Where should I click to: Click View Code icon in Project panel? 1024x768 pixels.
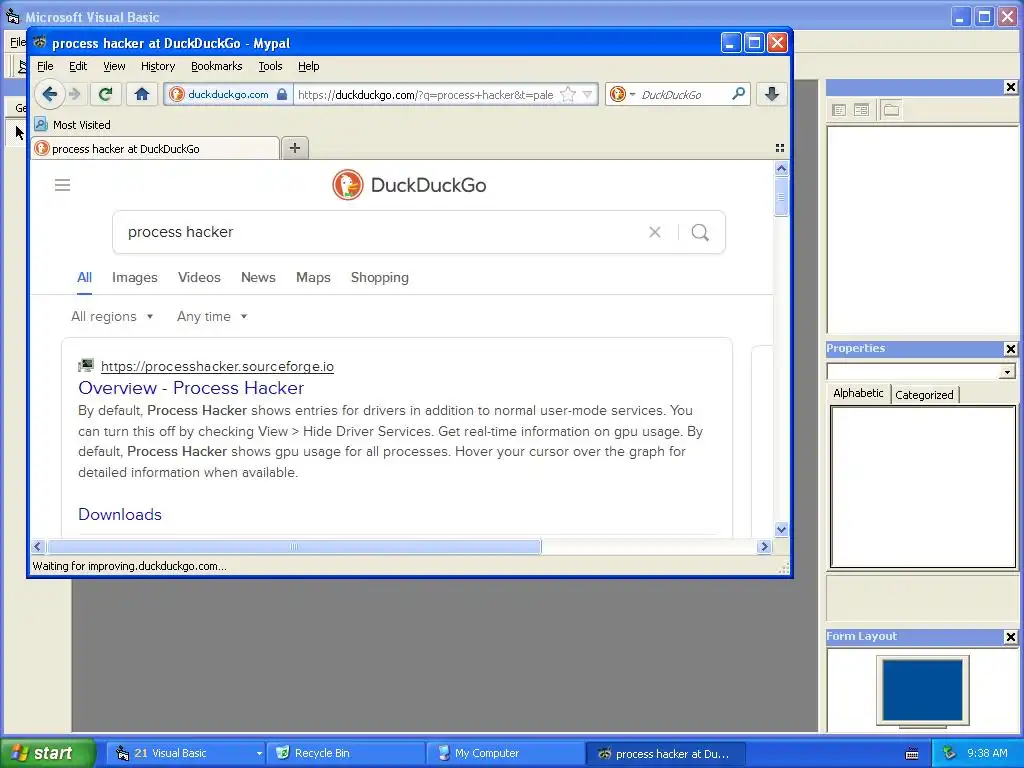point(839,110)
